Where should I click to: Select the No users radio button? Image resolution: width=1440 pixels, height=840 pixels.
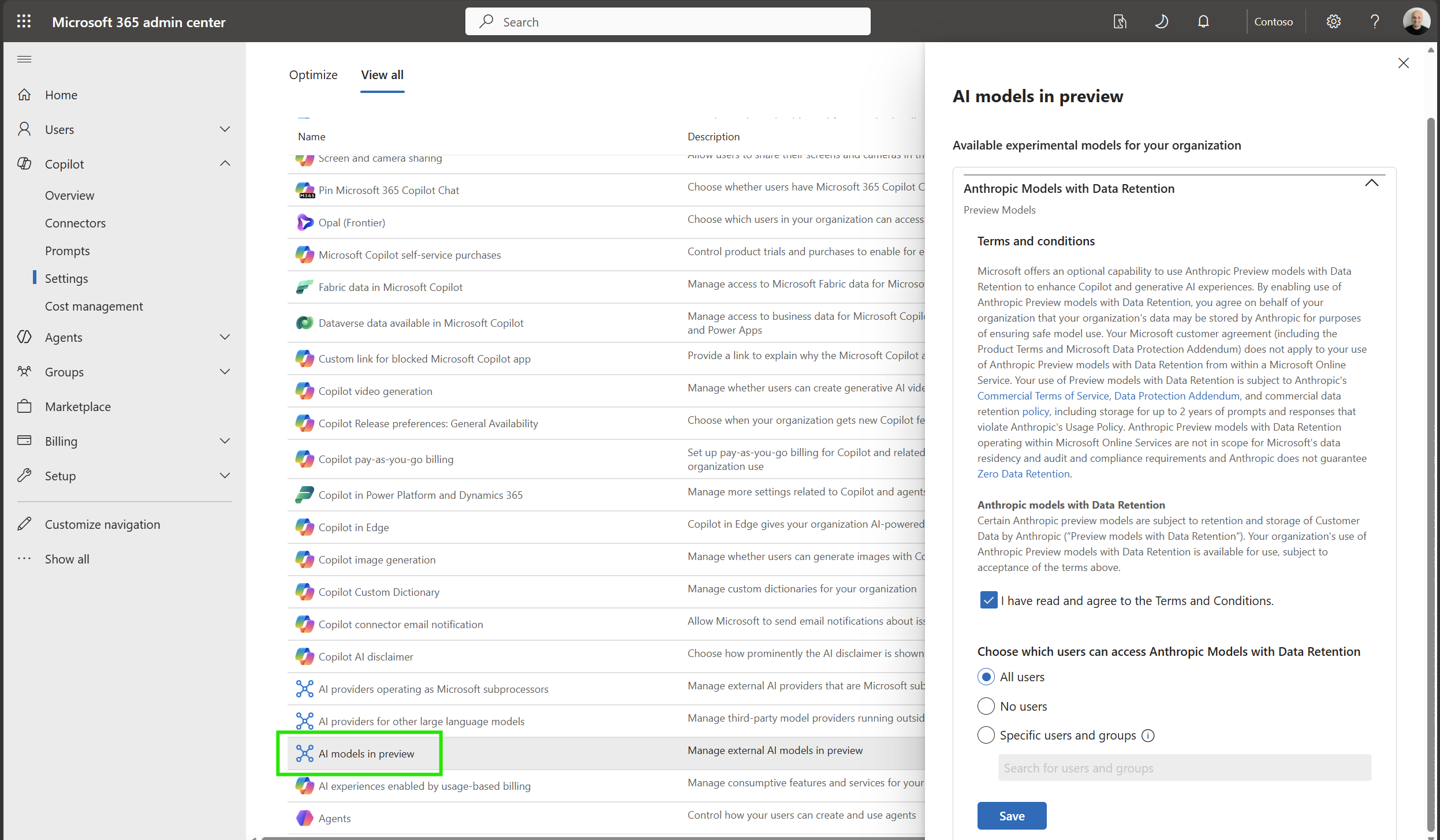point(986,706)
